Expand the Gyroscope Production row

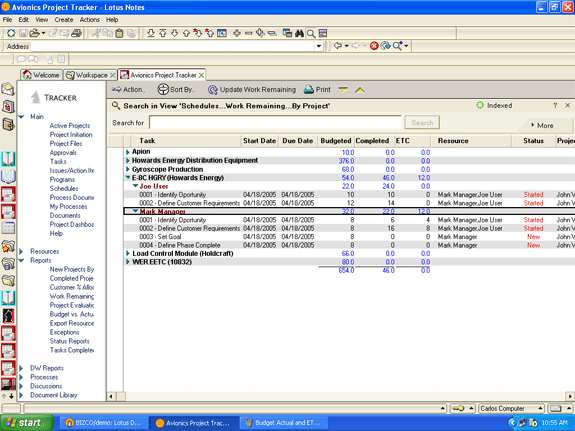tap(128, 169)
